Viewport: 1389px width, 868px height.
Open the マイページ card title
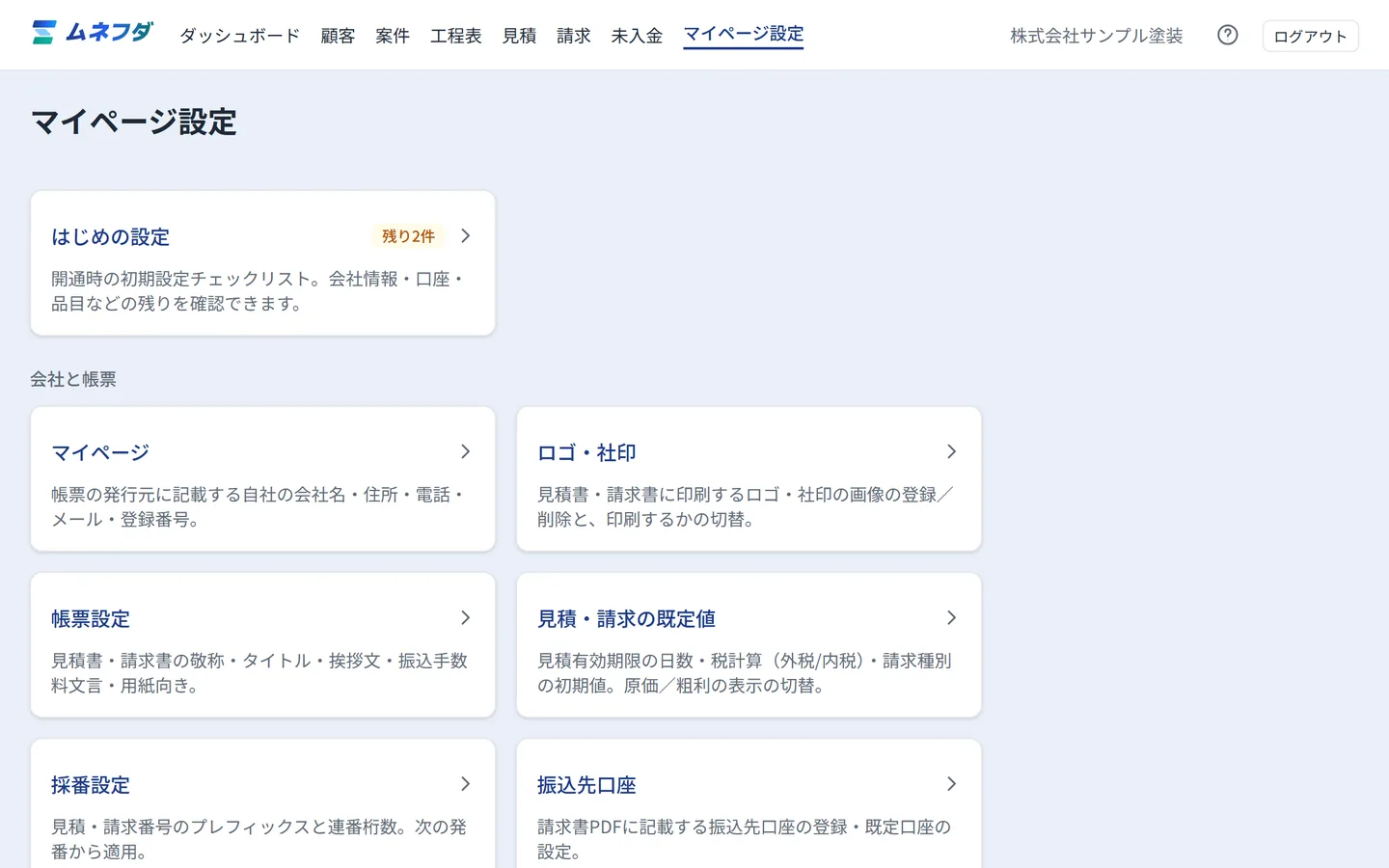pos(100,452)
